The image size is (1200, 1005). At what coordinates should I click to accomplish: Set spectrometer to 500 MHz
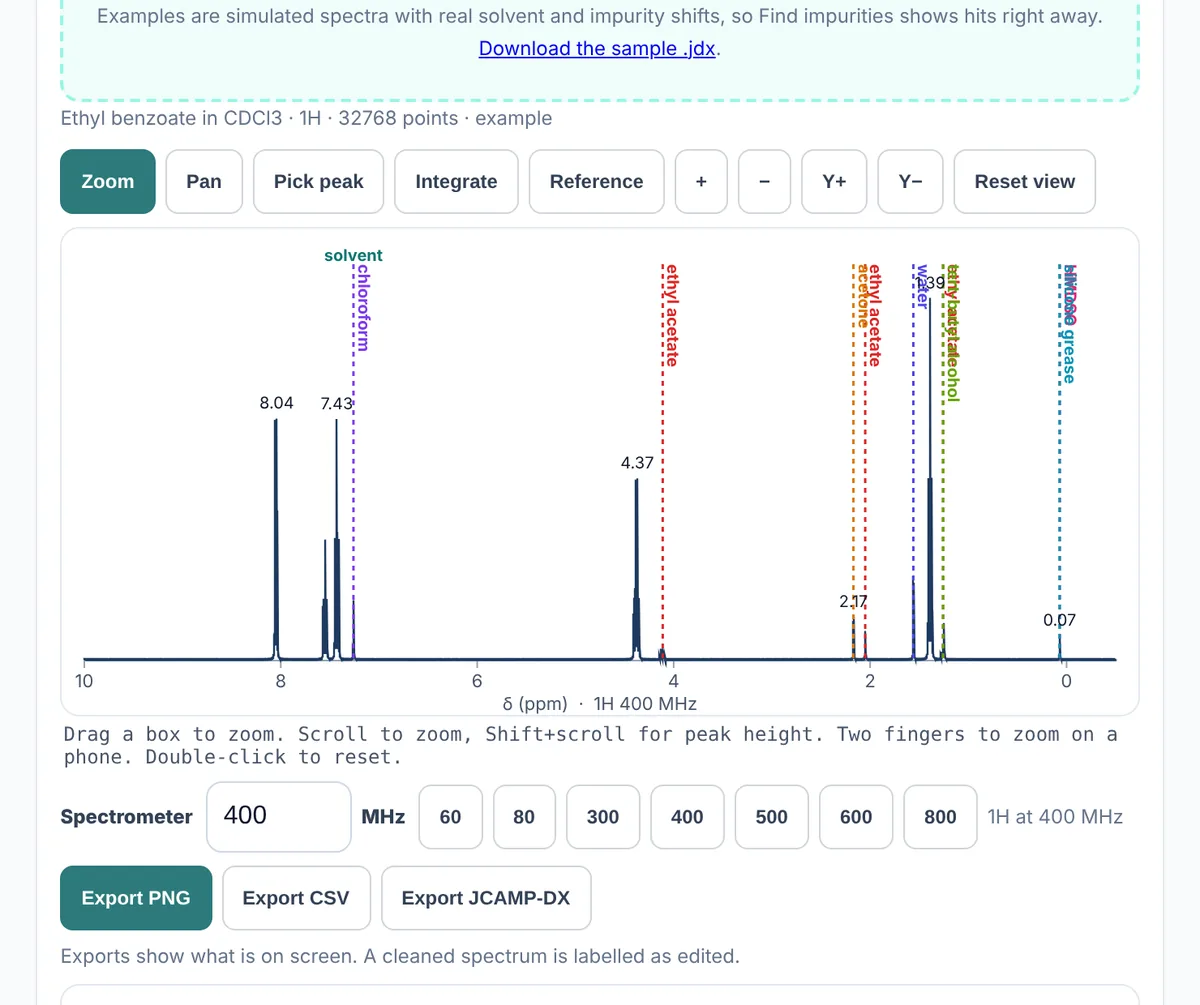(x=772, y=817)
